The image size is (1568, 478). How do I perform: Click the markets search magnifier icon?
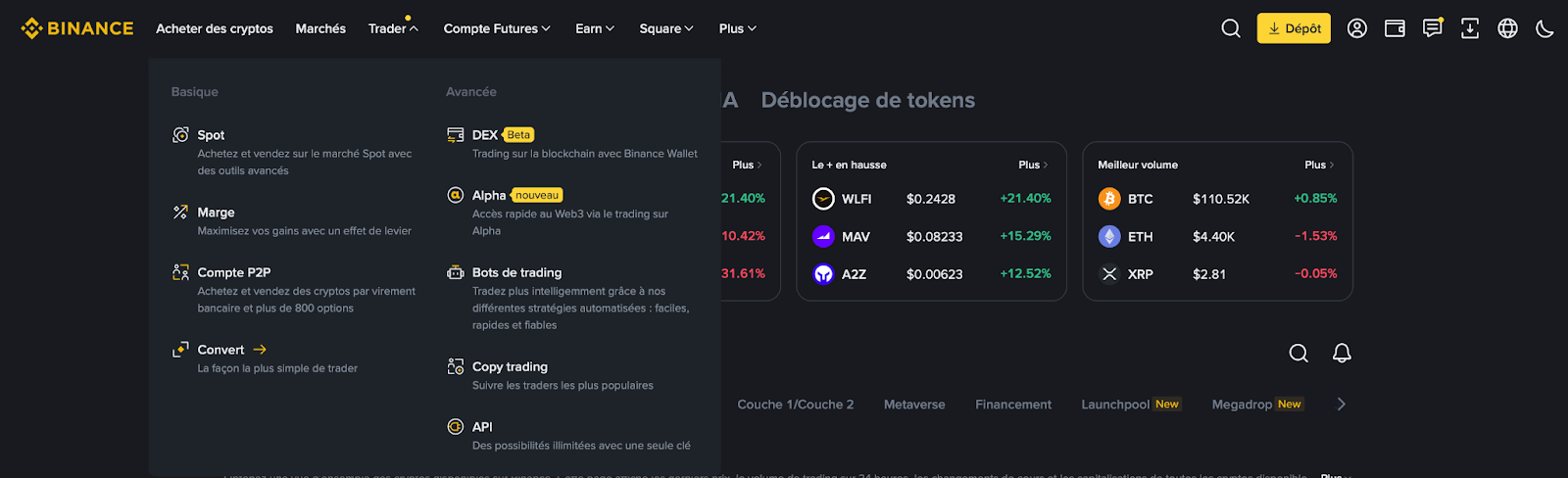(1298, 353)
